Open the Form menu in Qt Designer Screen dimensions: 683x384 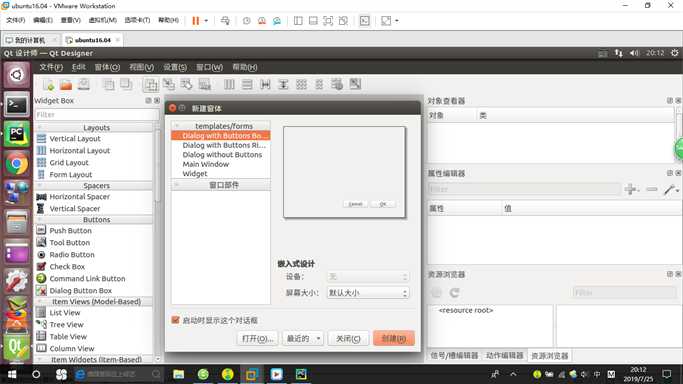coord(107,67)
